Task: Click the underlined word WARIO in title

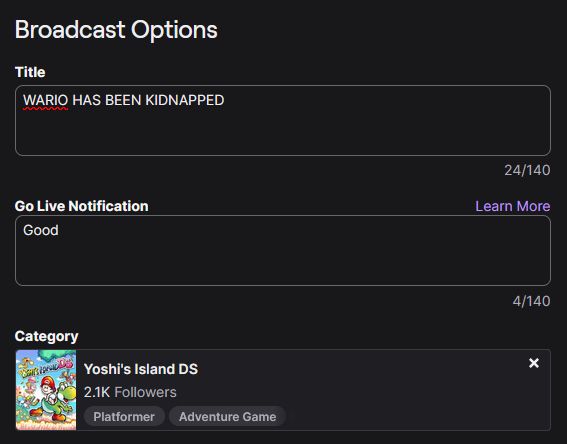Action: pyautogui.click(x=45, y=100)
